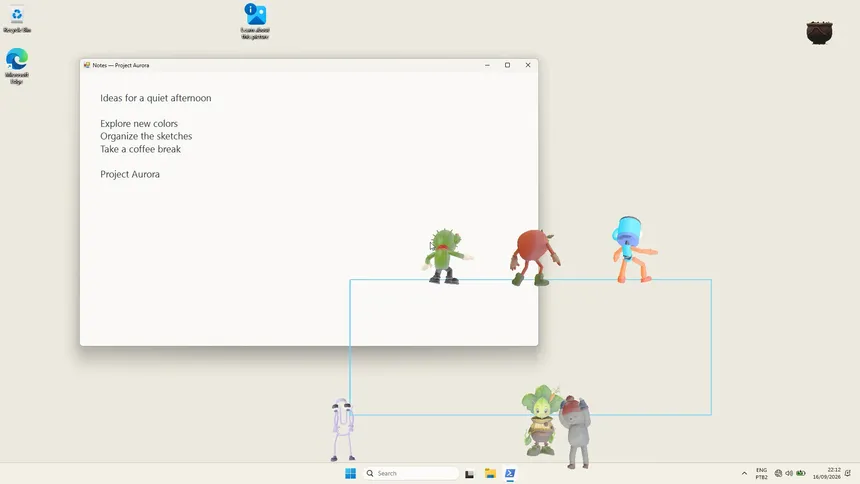Open the Learn about this picture icon

255,21
